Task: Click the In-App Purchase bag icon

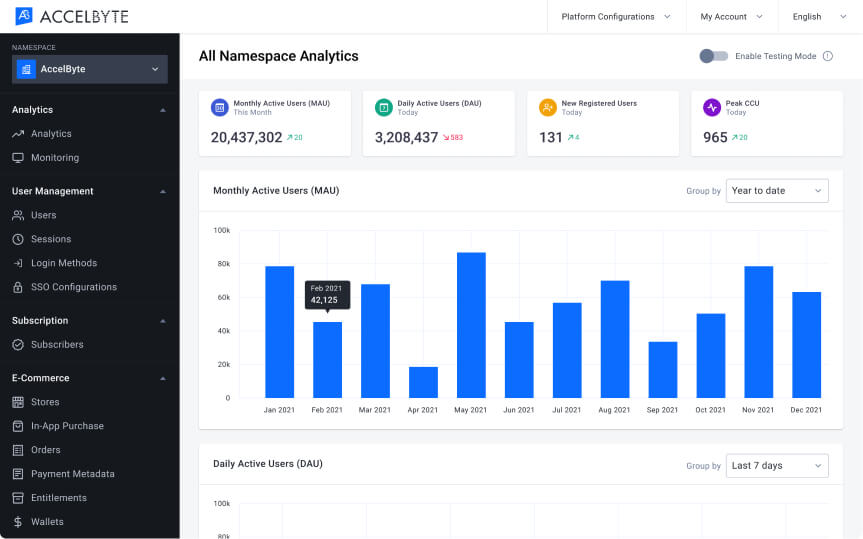Action: pos(18,426)
